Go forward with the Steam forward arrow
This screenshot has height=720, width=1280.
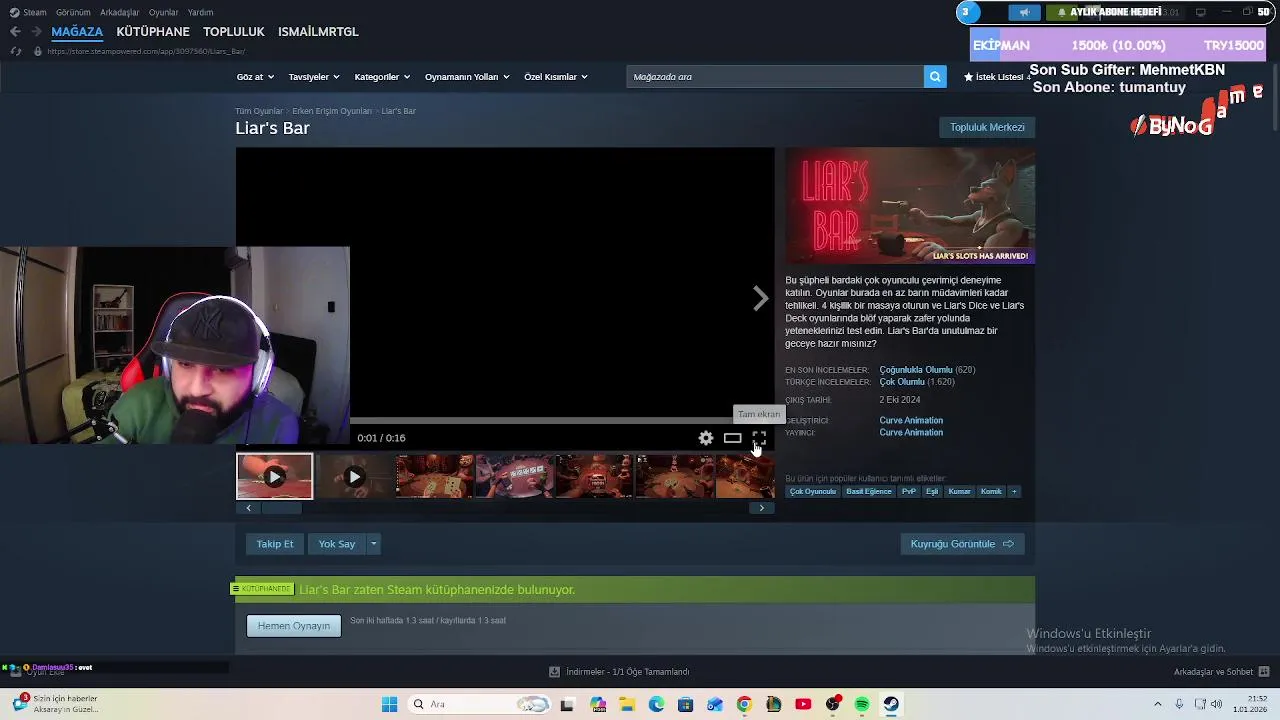coord(36,32)
